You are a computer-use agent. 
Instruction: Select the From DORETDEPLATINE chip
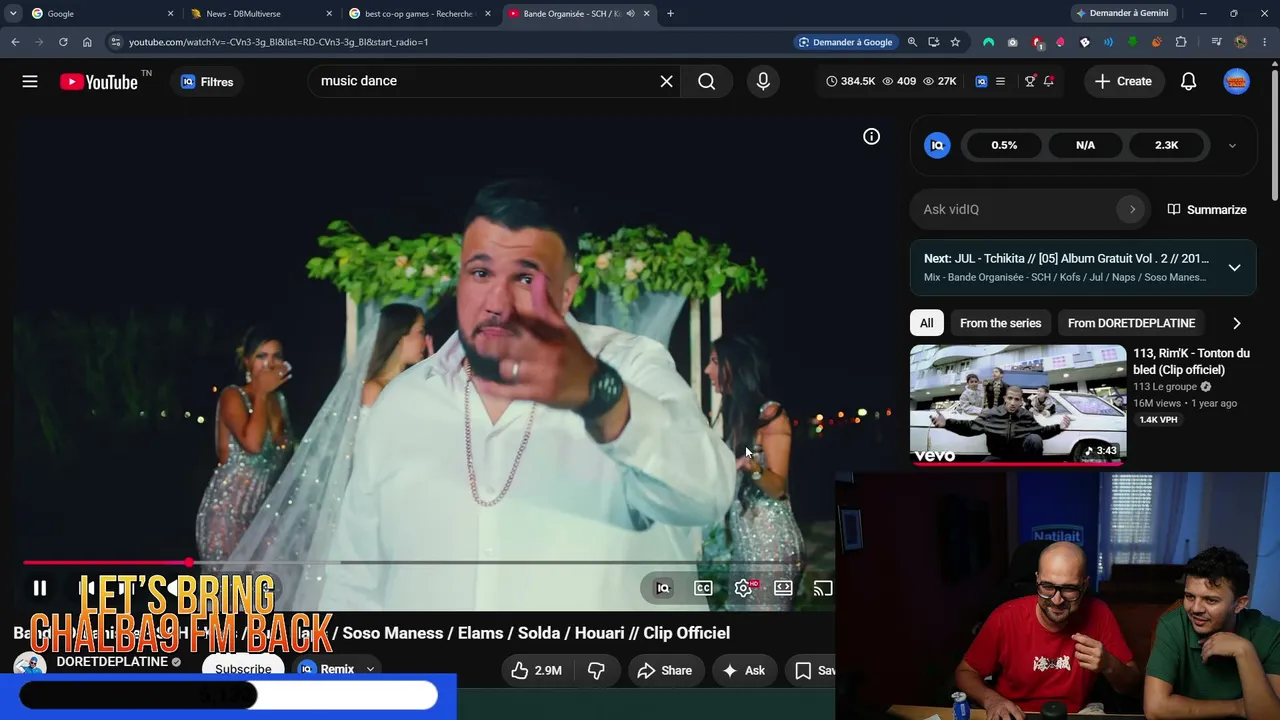click(1131, 323)
